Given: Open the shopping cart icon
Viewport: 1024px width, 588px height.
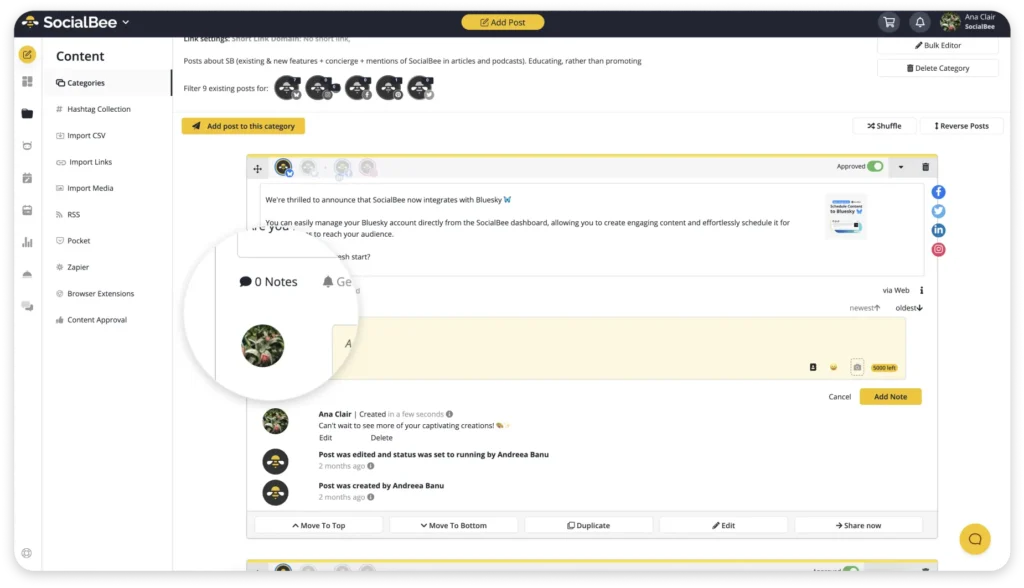Looking at the screenshot, I should pos(889,22).
